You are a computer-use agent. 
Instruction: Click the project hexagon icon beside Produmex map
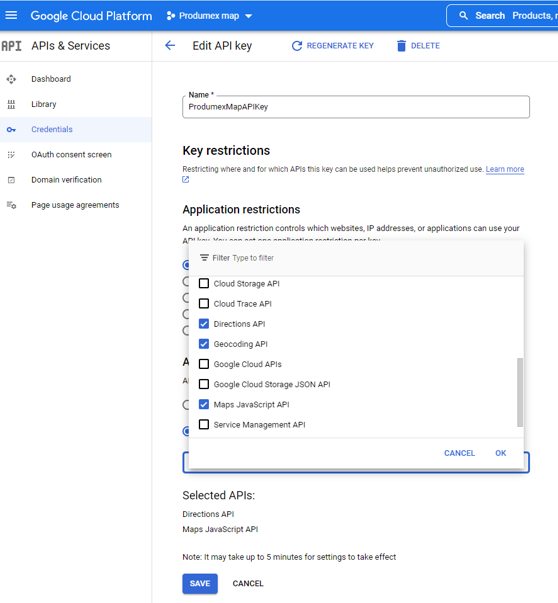click(170, 16)
